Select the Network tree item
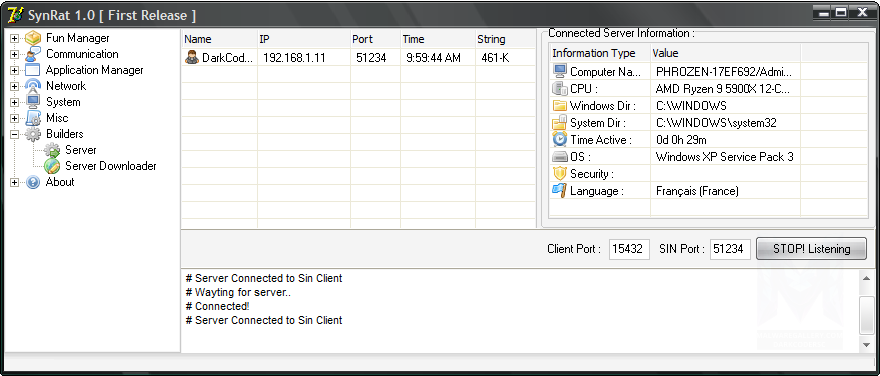The height and width of the screenshot is (376, 880). coord(66,86)
